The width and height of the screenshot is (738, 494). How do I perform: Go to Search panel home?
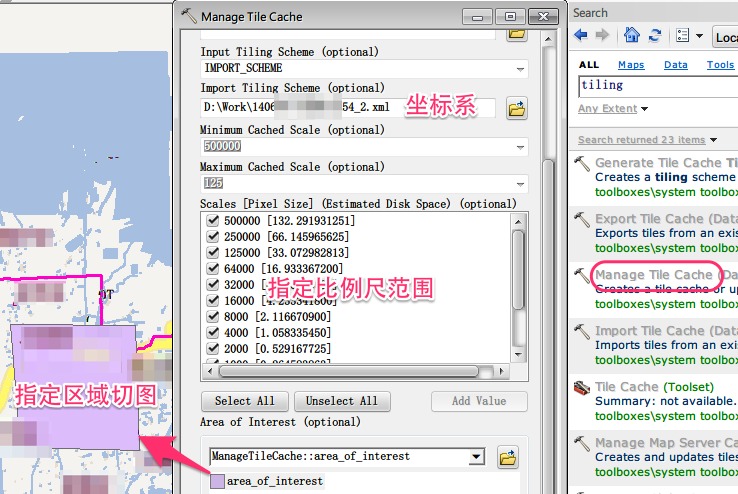point(631,36)
